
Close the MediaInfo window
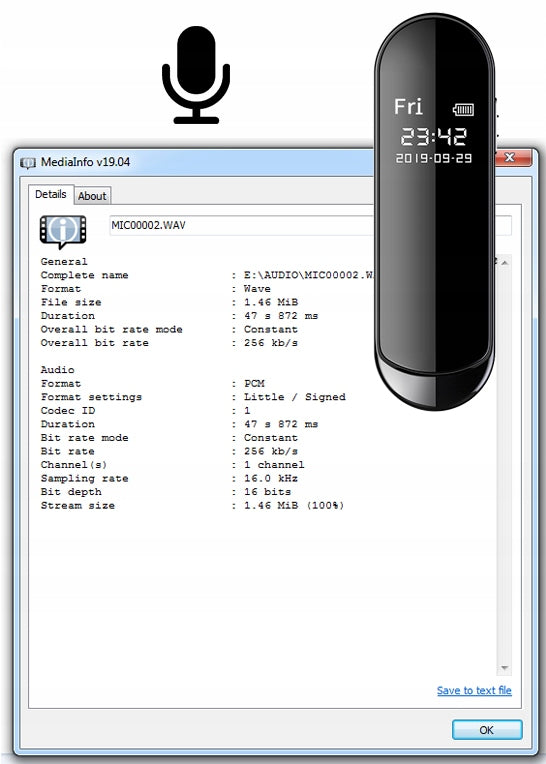tap(510, 157)
